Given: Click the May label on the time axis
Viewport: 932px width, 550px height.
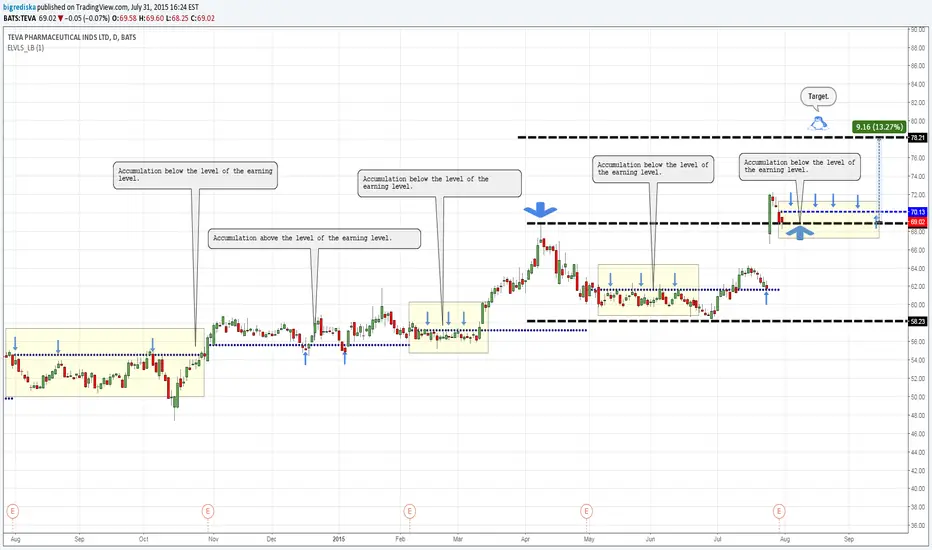Looking at the screenshot, I should point(589,539).
